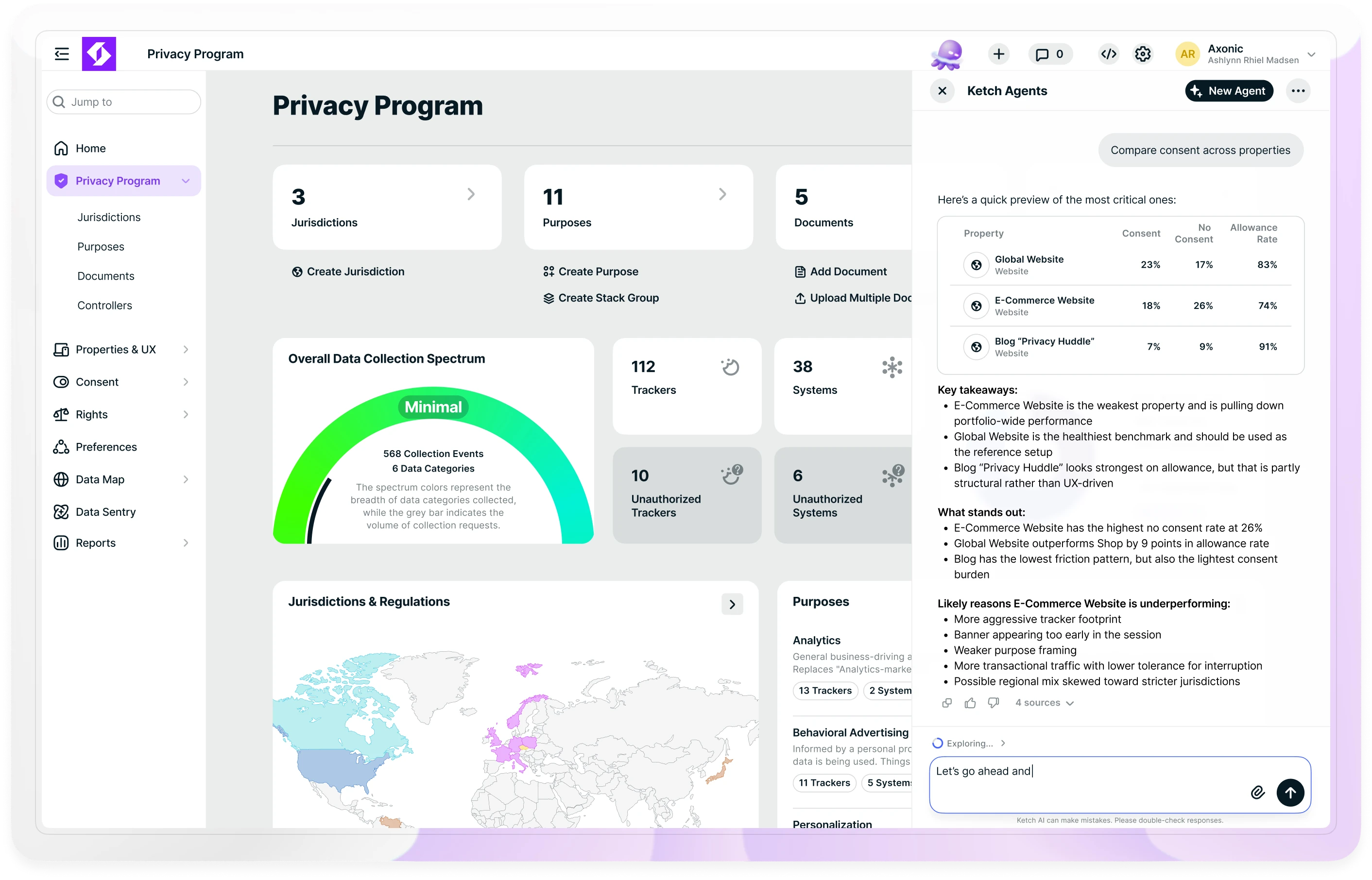Open the comments counter showing 0
Image resolution: width=1372 pixels, height=880 pixels.
(1050, 54)
